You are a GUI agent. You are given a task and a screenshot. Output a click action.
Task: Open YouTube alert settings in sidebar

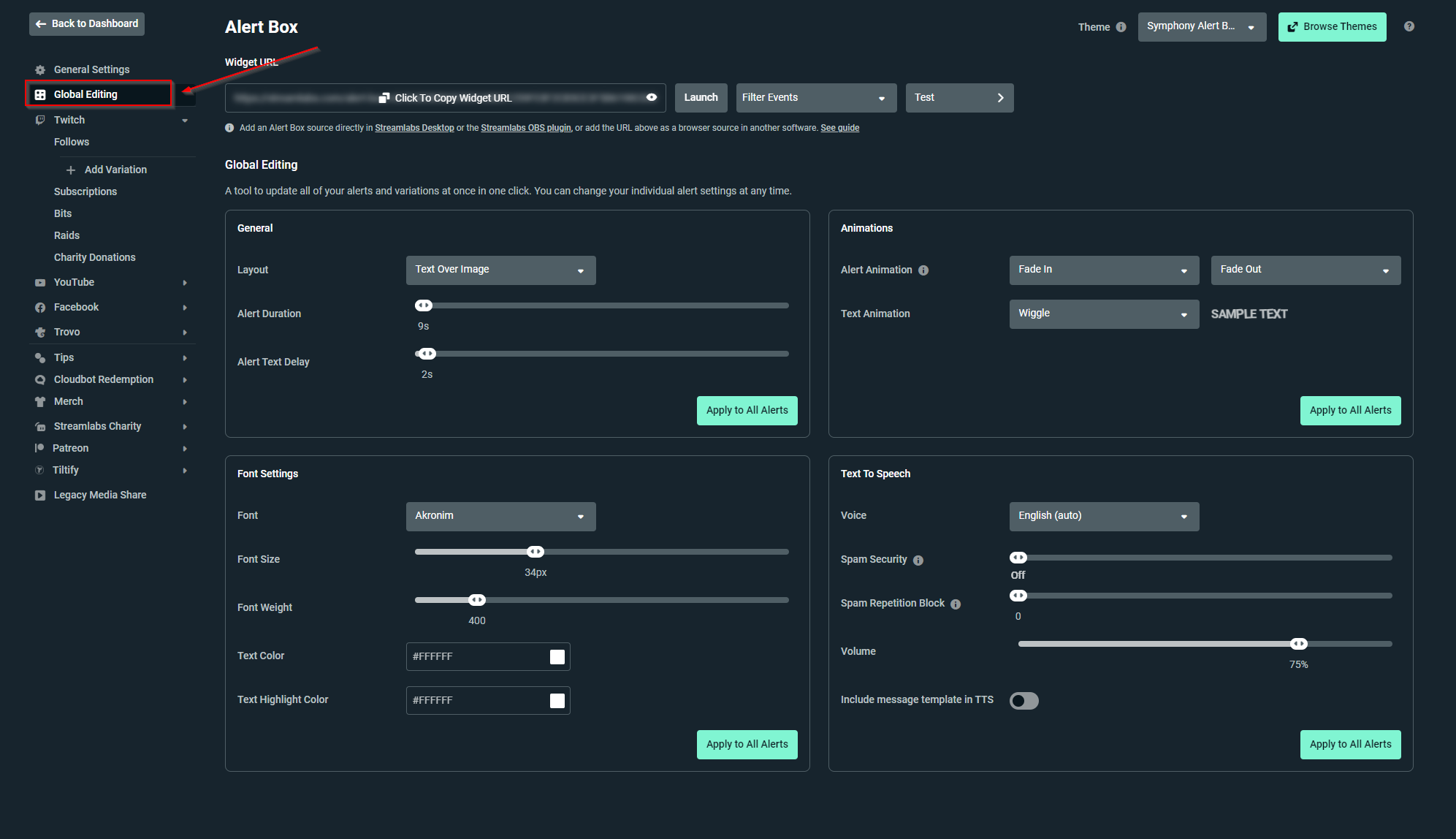[x=73, y=282]
